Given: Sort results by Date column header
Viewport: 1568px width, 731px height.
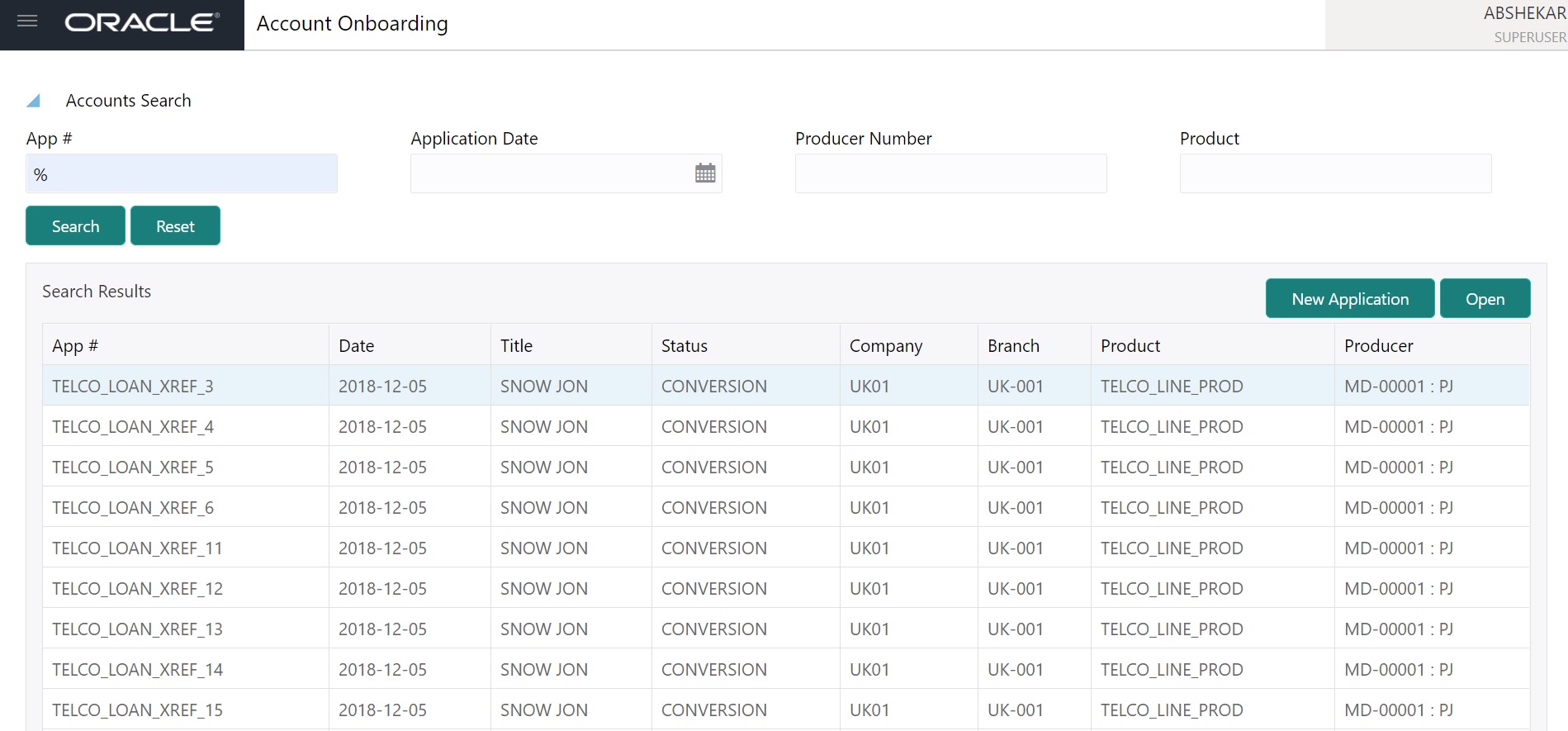Looking at the screenshot, I should (357, 346).
